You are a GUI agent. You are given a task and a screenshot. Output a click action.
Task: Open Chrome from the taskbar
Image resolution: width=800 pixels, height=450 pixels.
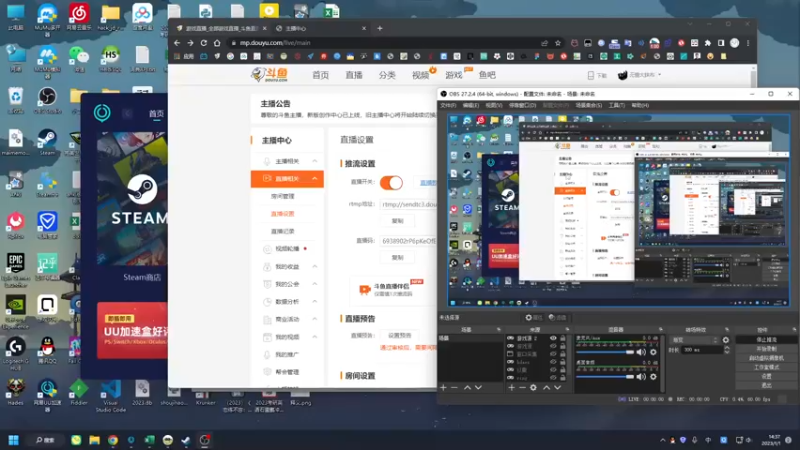pyautogui.click(x=113, y=440)
